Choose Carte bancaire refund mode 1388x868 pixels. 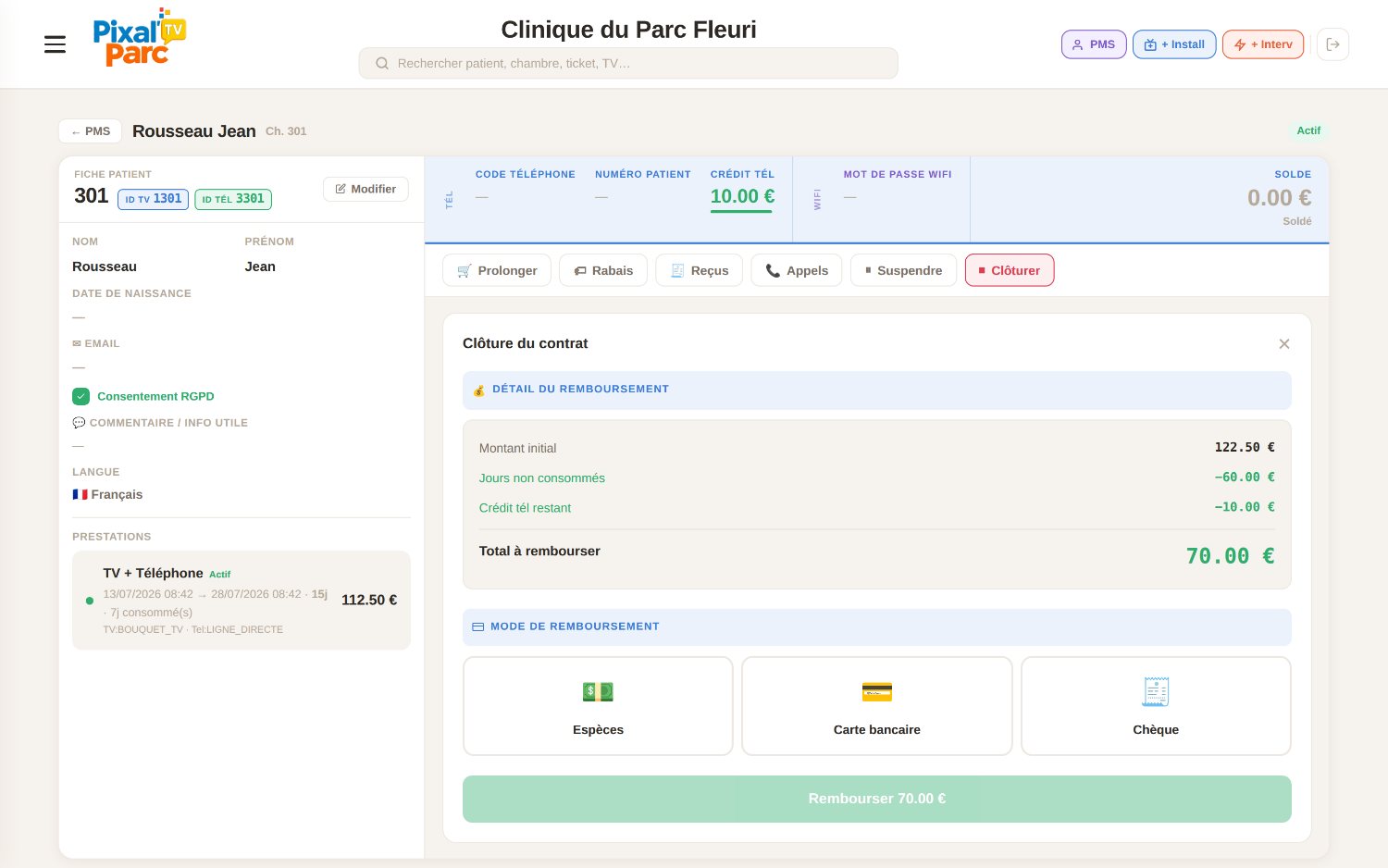877,706
